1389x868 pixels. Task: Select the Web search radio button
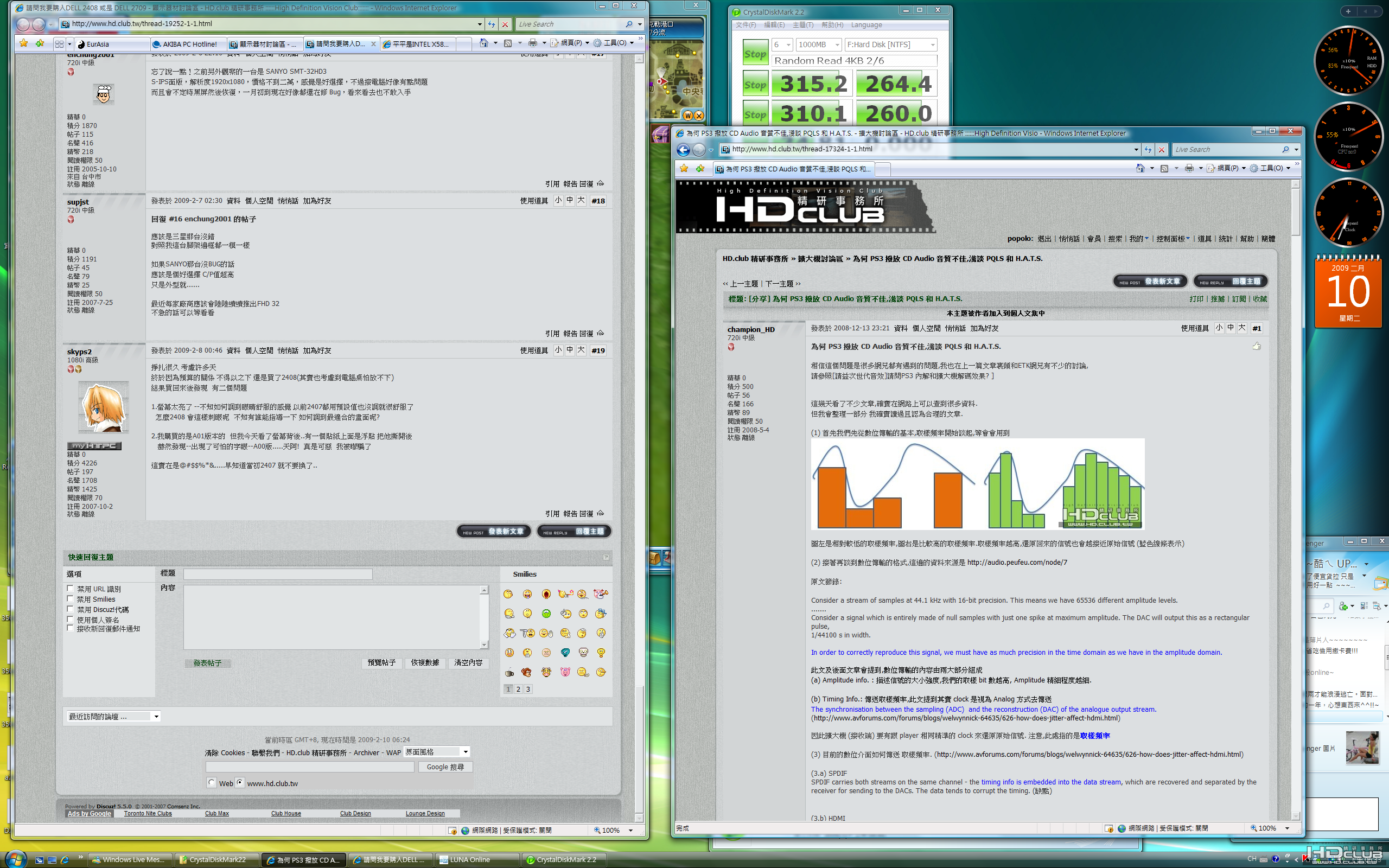click(212, 782)
